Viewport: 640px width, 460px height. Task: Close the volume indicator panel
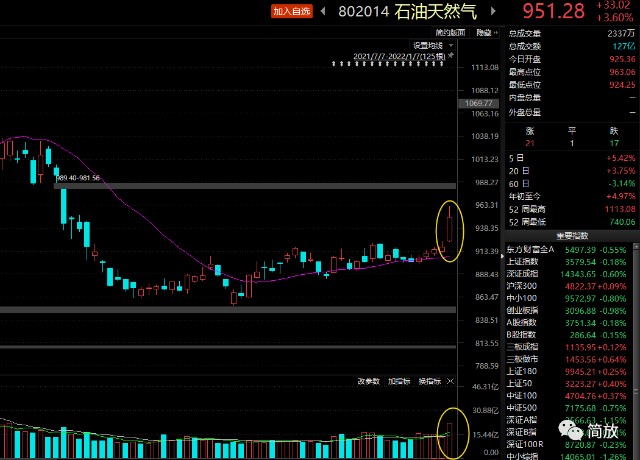450,381
